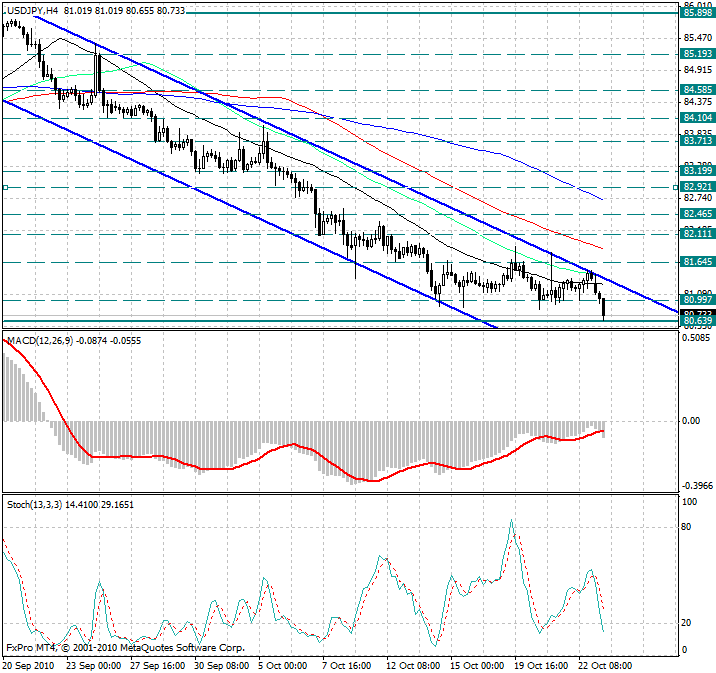The image size is (716, 673).
Task: Select the 81.645 level price tag
Action: 698,262
